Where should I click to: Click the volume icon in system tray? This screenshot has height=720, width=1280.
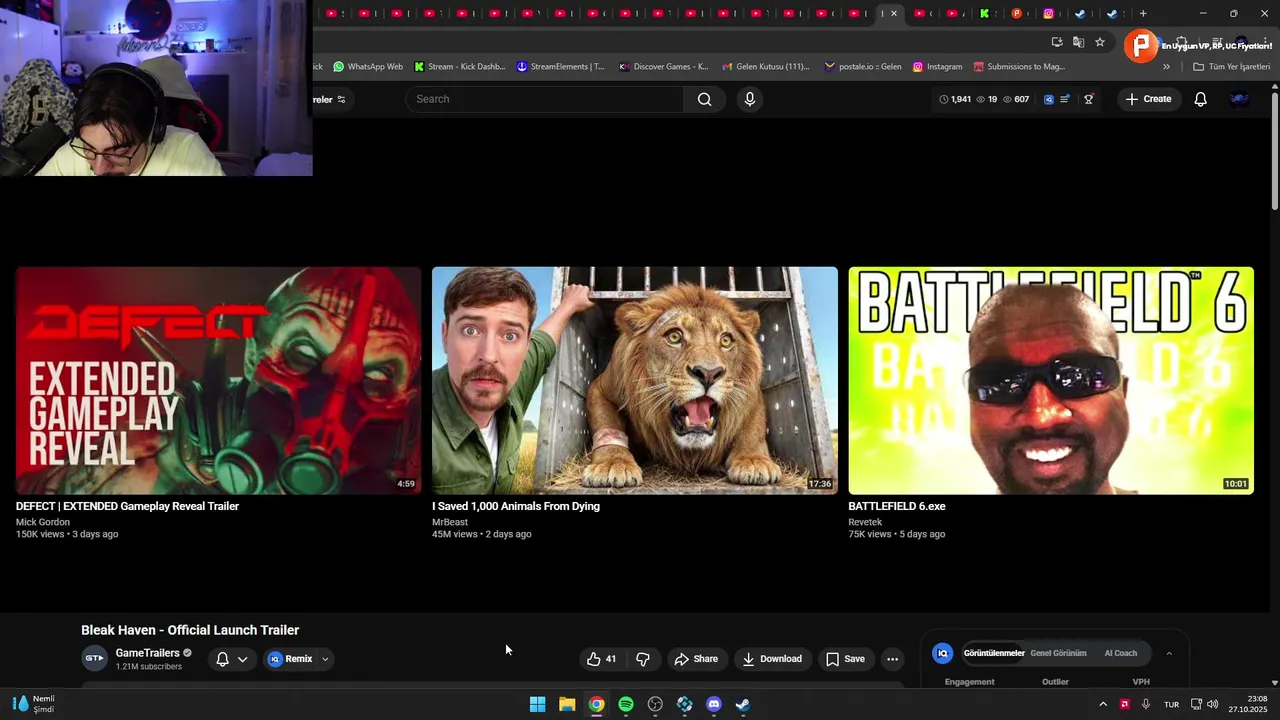[x=1212, y=704]
